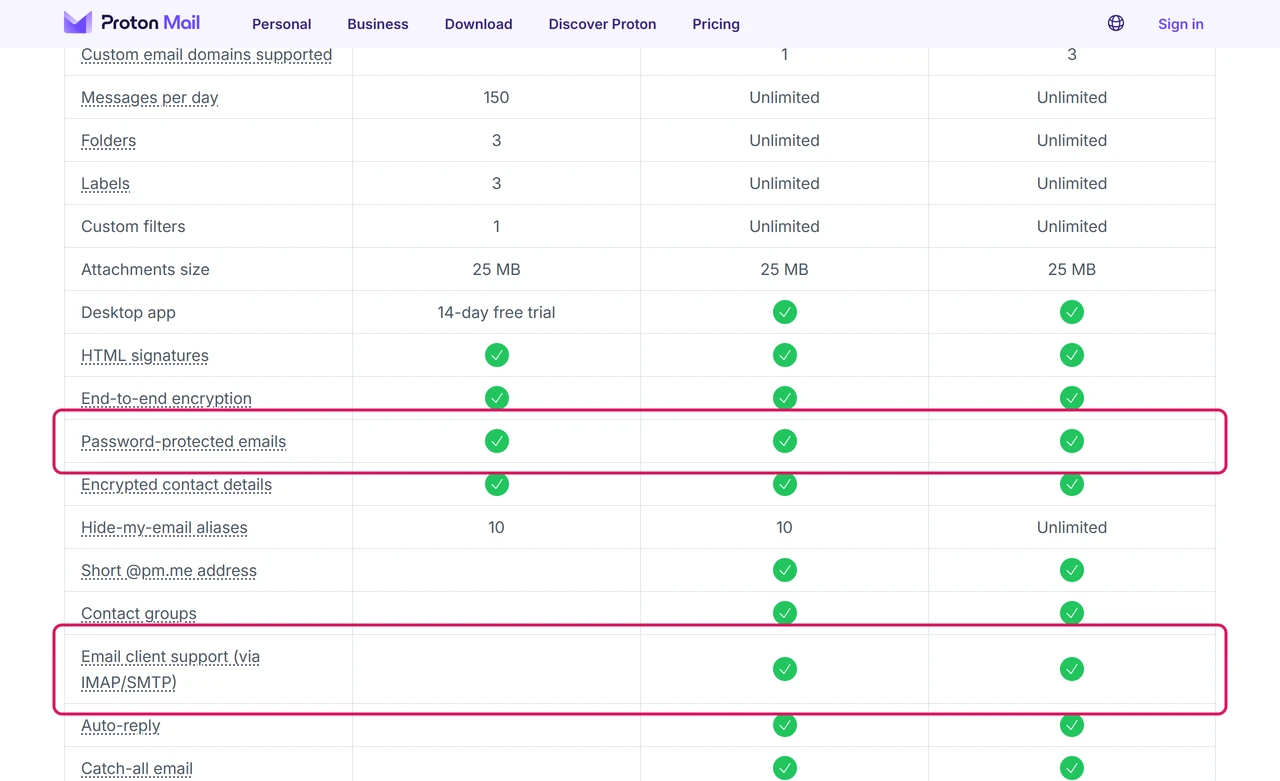Click the middle-column checkmark for Contact groups

(785, 613)
